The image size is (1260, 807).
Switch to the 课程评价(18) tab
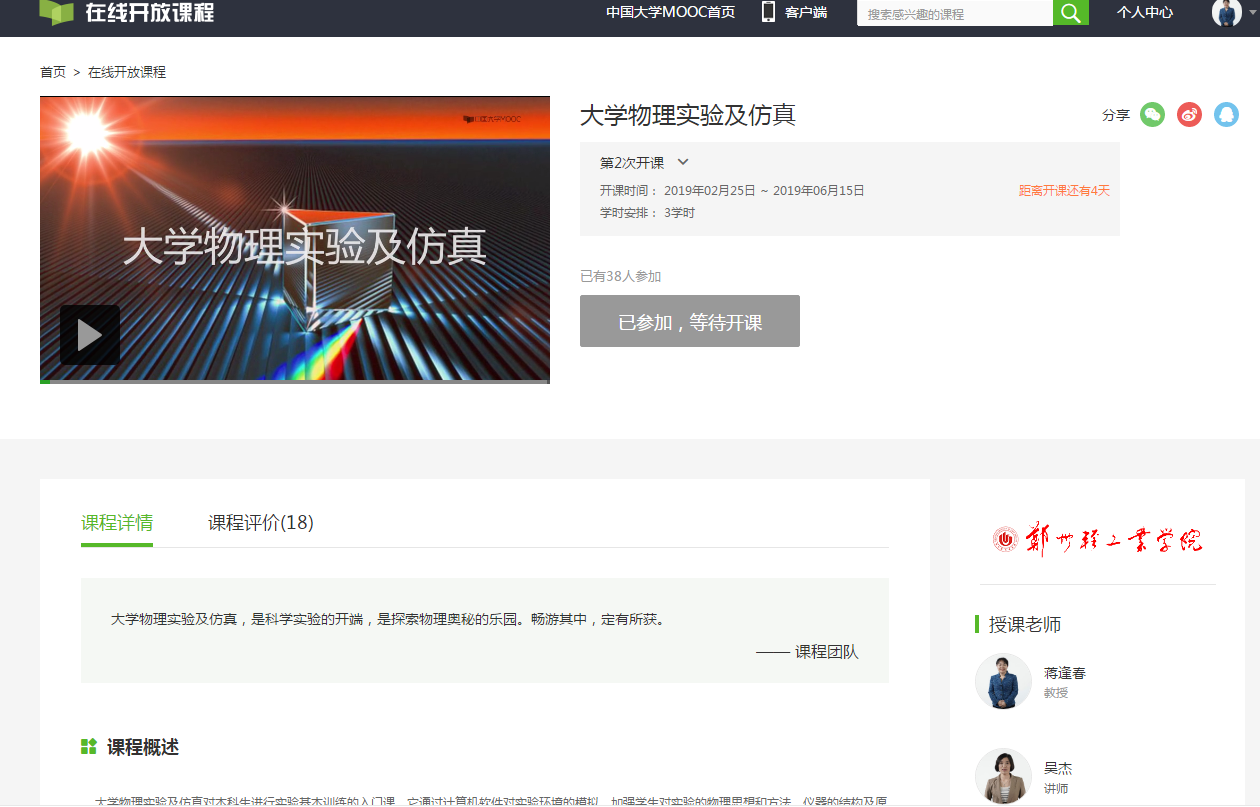pos(260,523)
